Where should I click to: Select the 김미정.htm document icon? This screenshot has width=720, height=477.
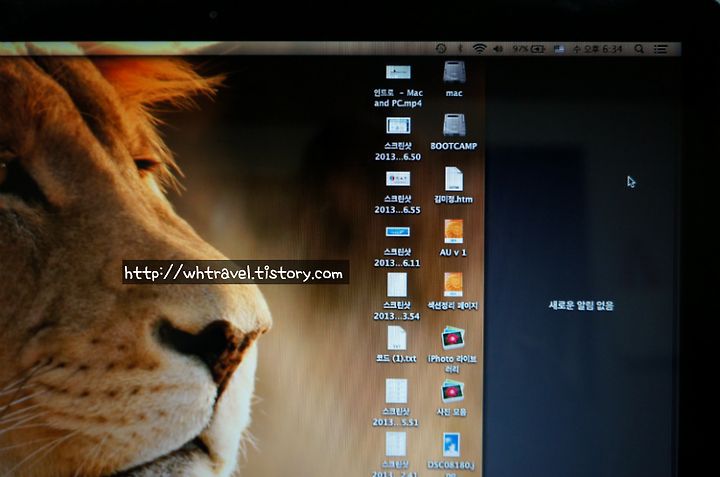tap(454, 179)
